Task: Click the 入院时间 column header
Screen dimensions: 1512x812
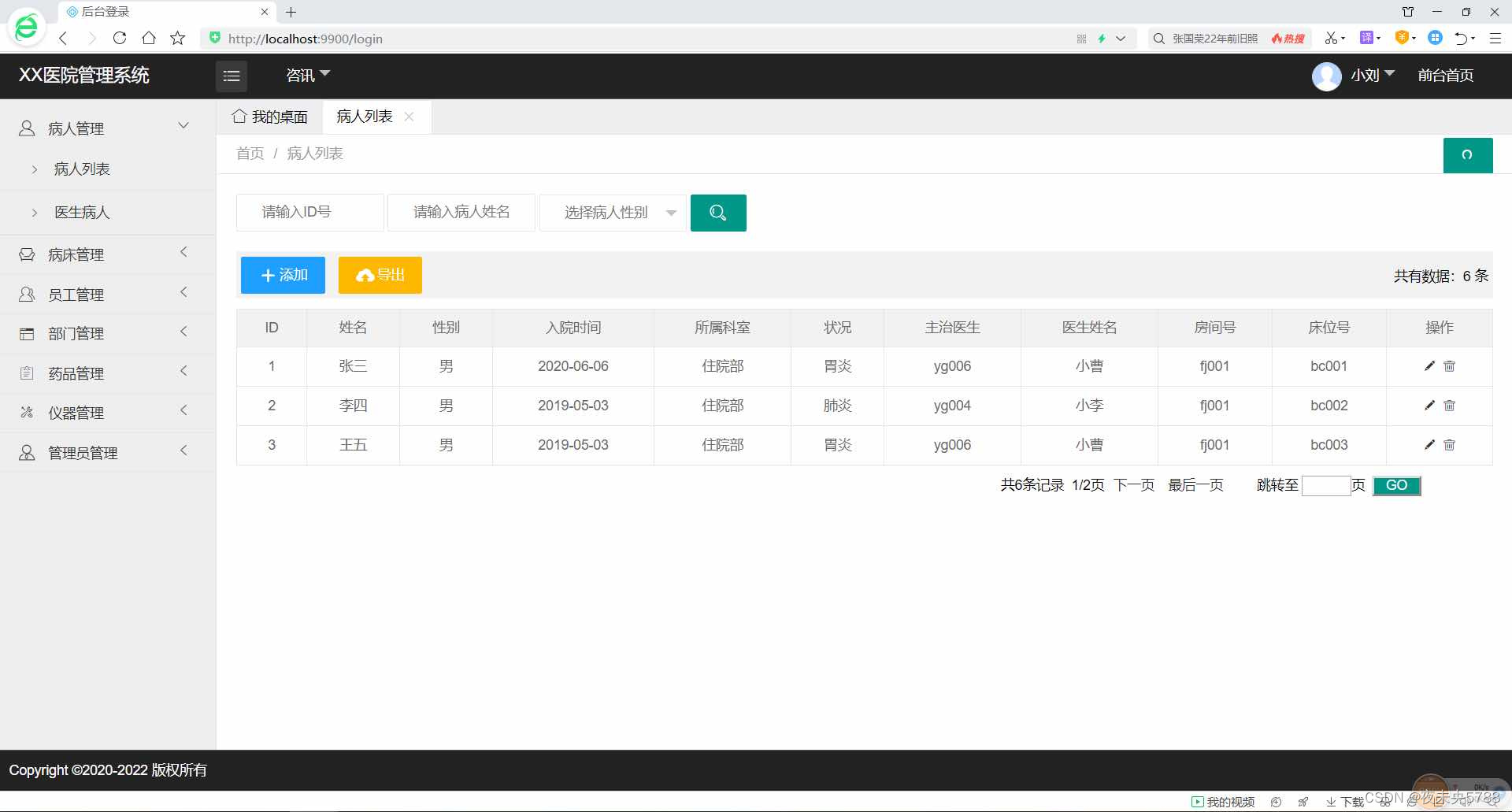Action: [573, 328]
